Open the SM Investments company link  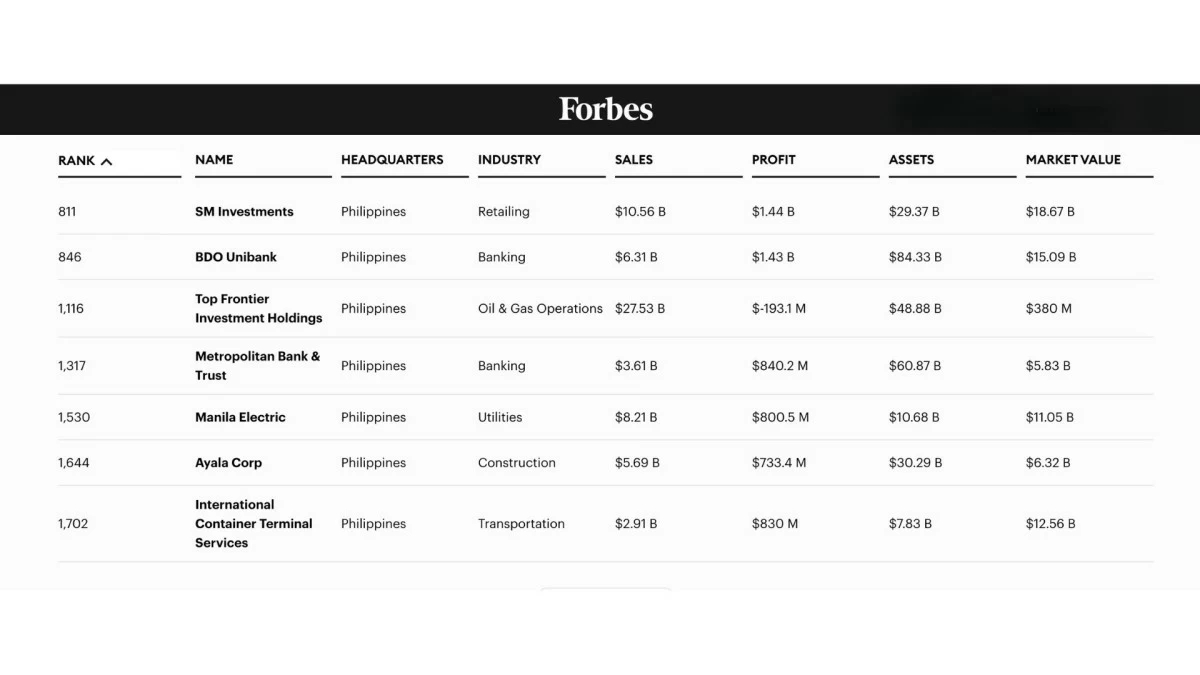[244, 212]
